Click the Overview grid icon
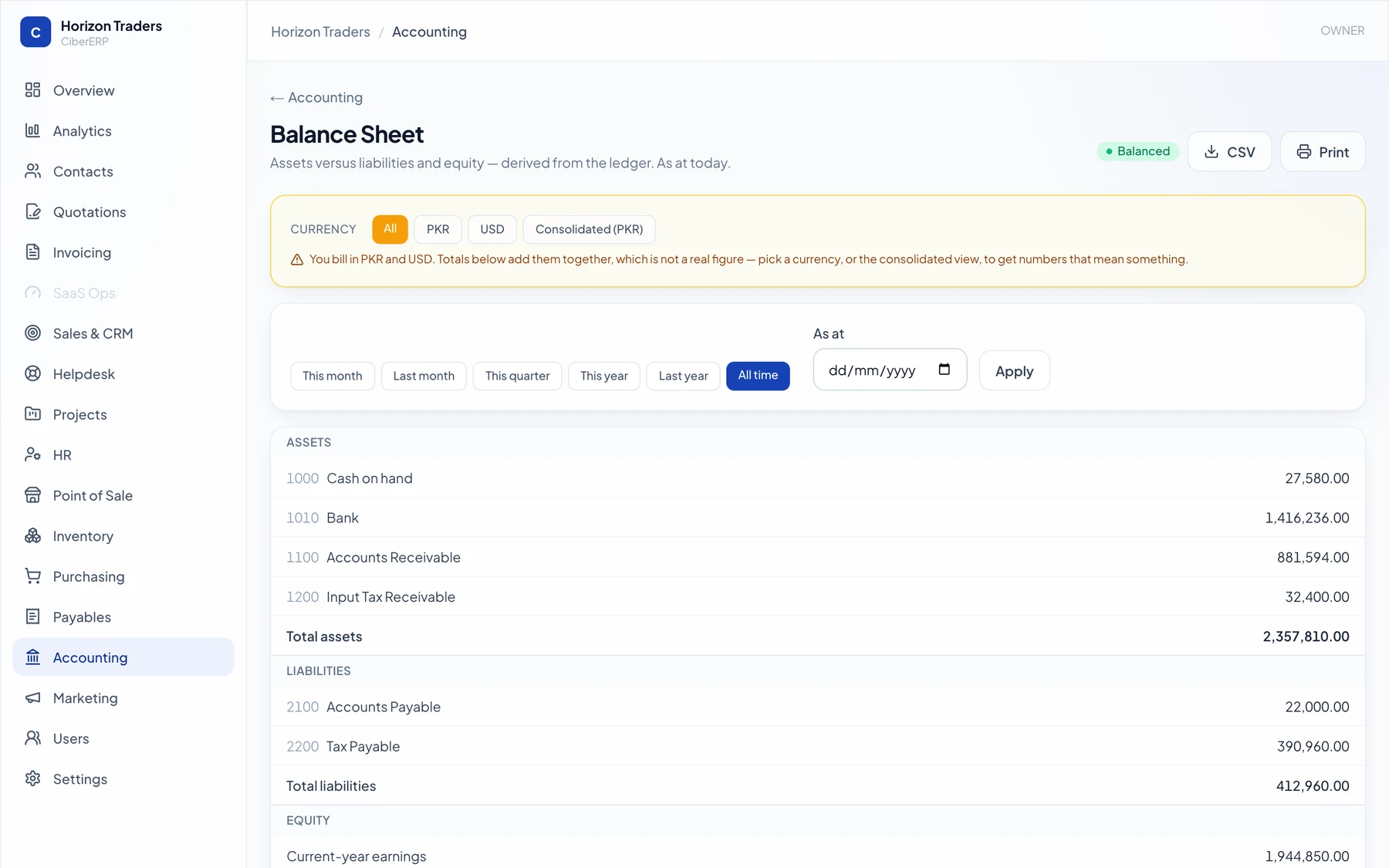1389x868 pixels. coord(32,90)
